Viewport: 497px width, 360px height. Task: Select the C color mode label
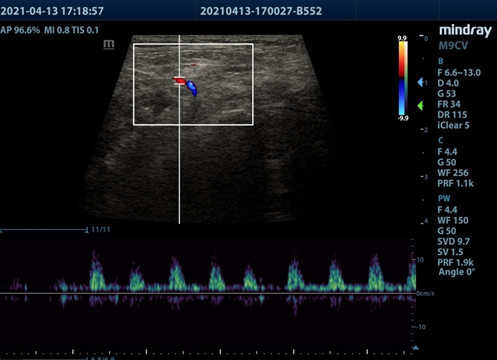441,141
